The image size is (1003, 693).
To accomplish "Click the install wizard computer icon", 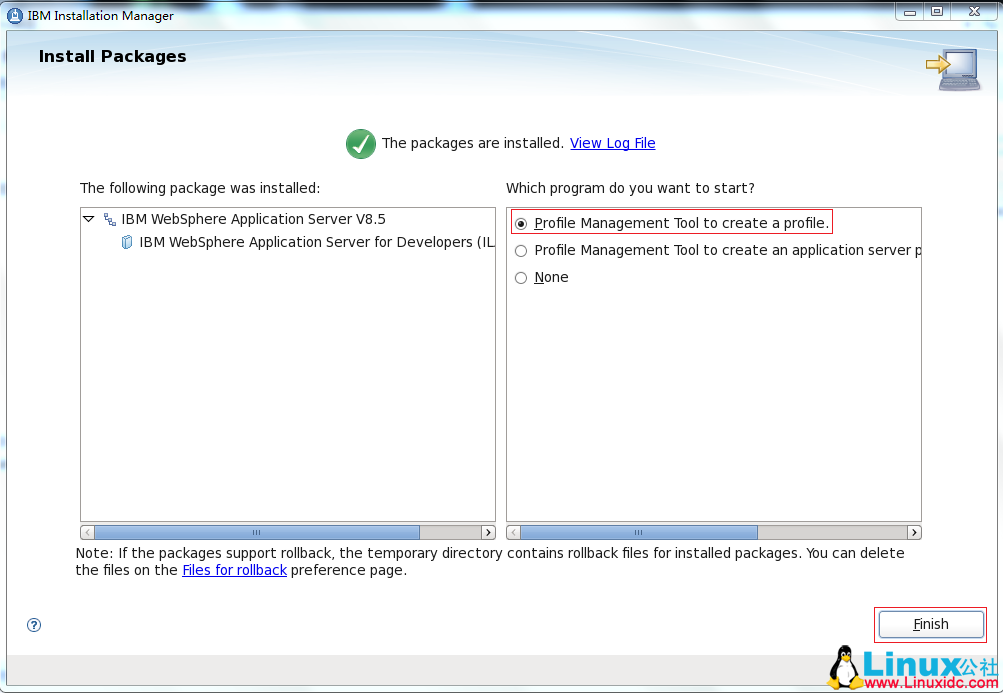I will (x=953, y=70).
